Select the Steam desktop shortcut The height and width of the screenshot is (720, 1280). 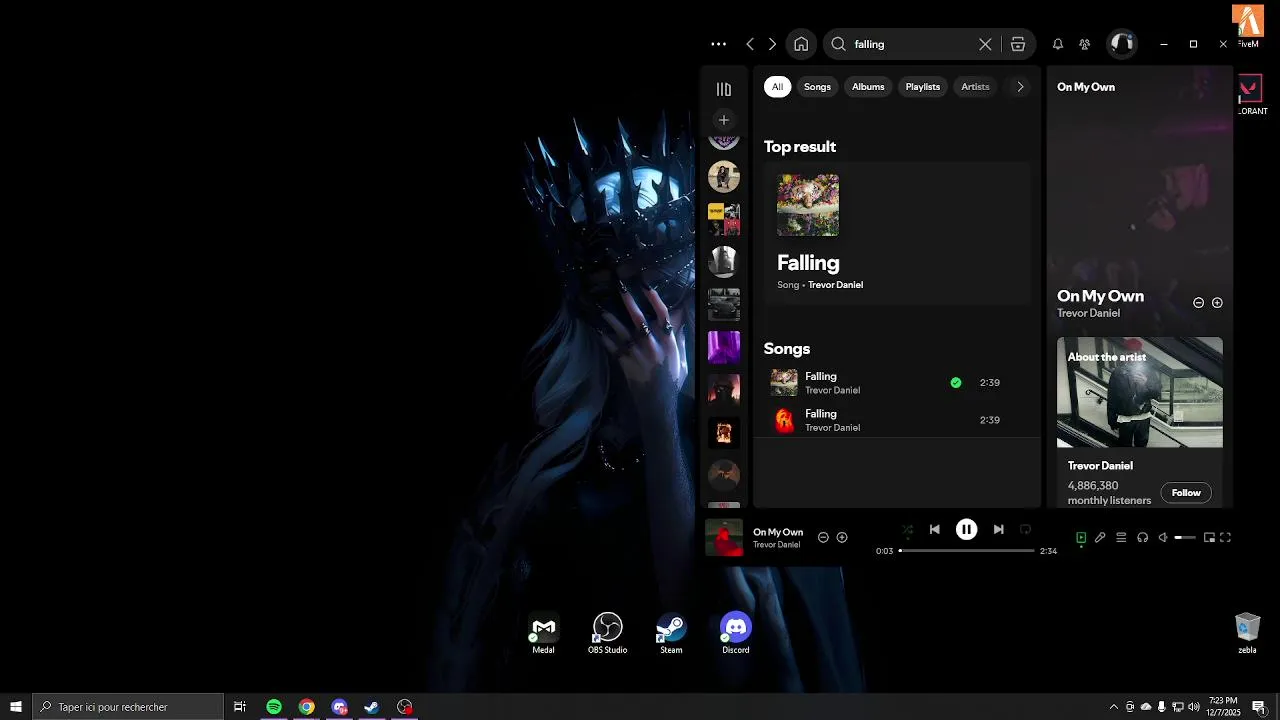tap(671, 633)
